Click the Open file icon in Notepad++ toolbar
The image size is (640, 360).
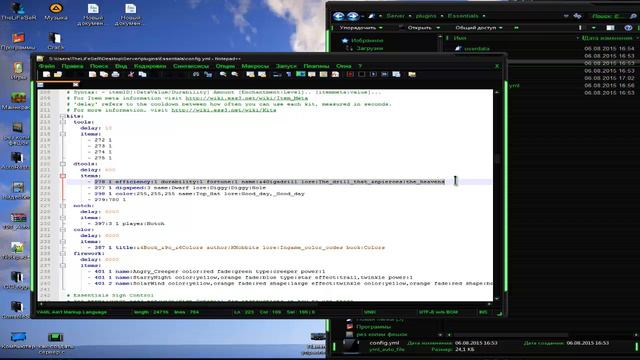(58, 74)
